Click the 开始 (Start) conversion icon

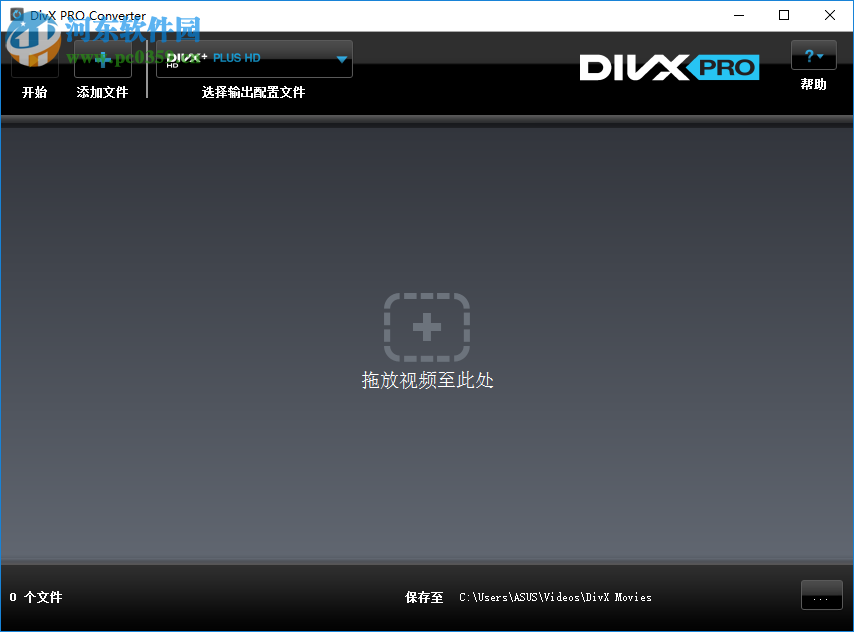pos(33,60)
